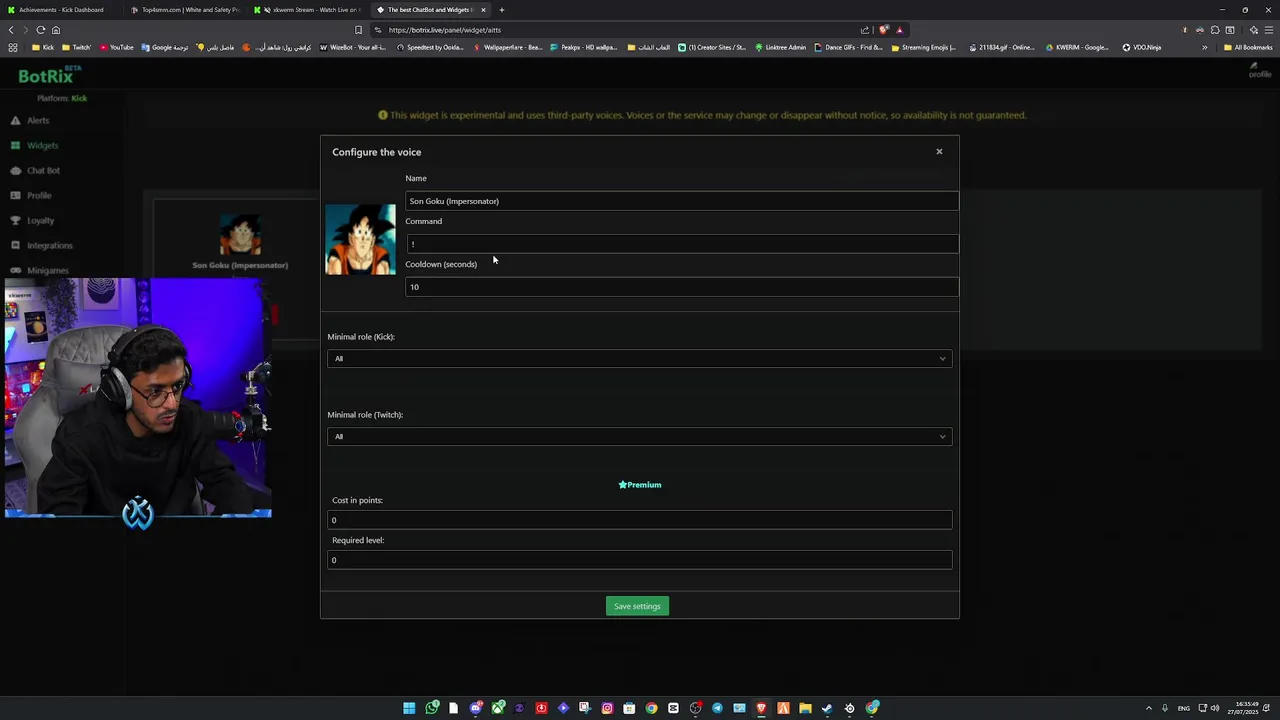Click the Brave shields icon in address bar

[883, 30]
